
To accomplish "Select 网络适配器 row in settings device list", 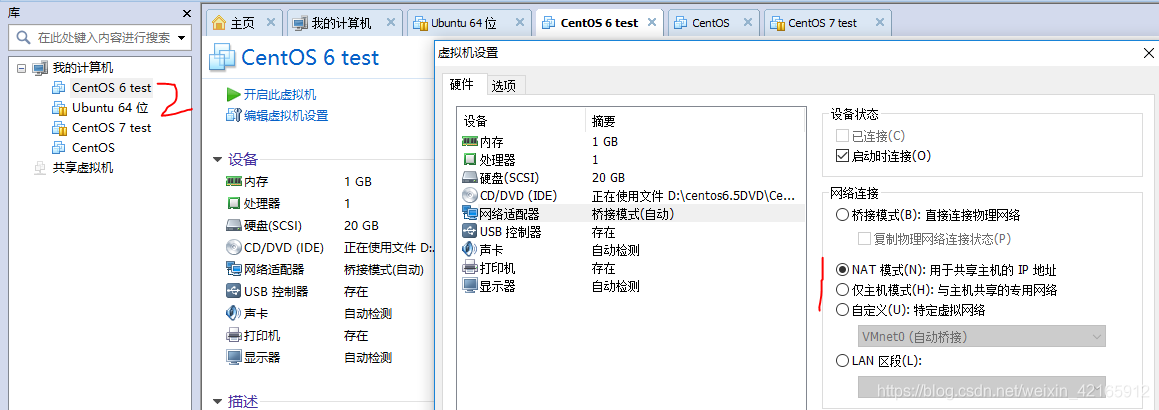I will click(631, 214).
